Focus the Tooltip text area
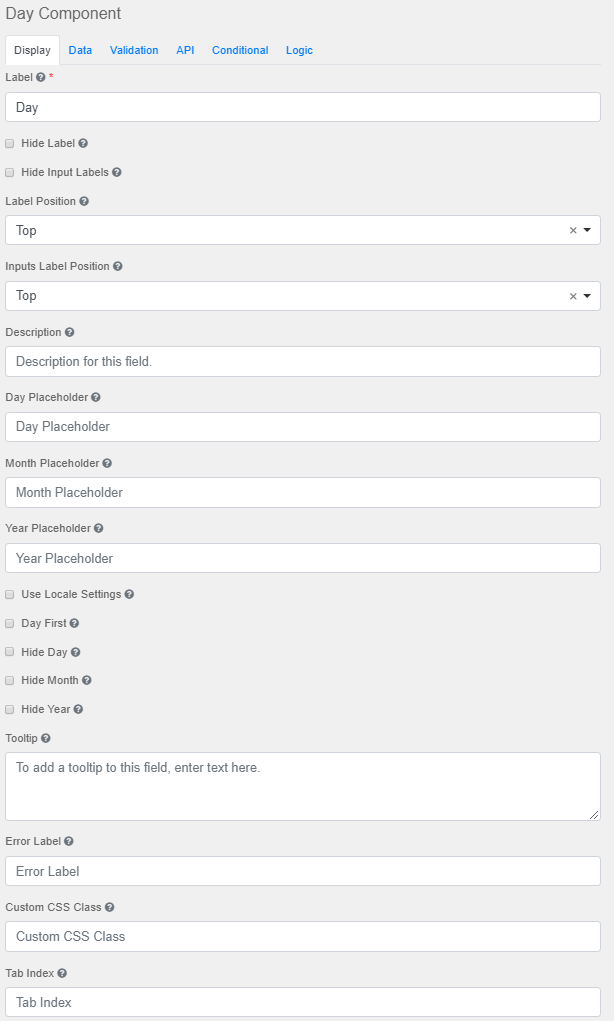 [303, 786]
